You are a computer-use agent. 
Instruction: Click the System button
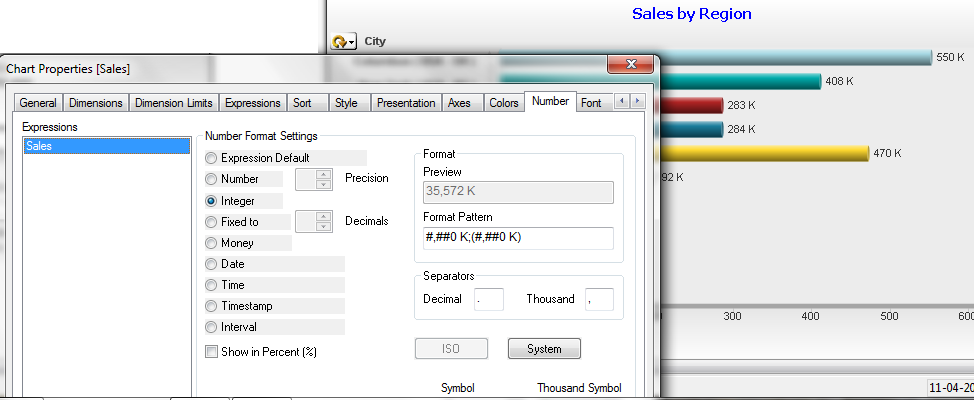point(544,348)
